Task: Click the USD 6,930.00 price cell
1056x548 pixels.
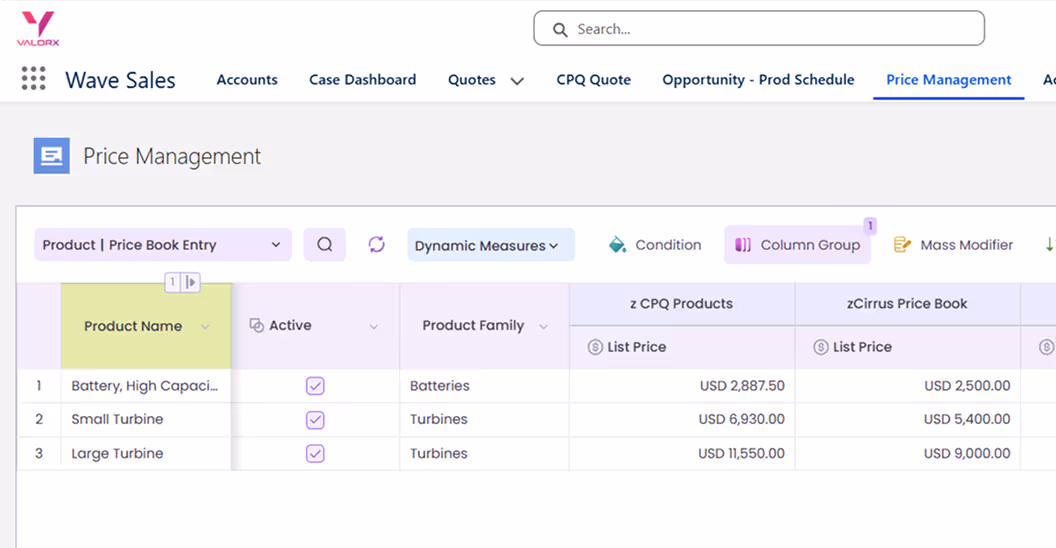Action: 682,419
